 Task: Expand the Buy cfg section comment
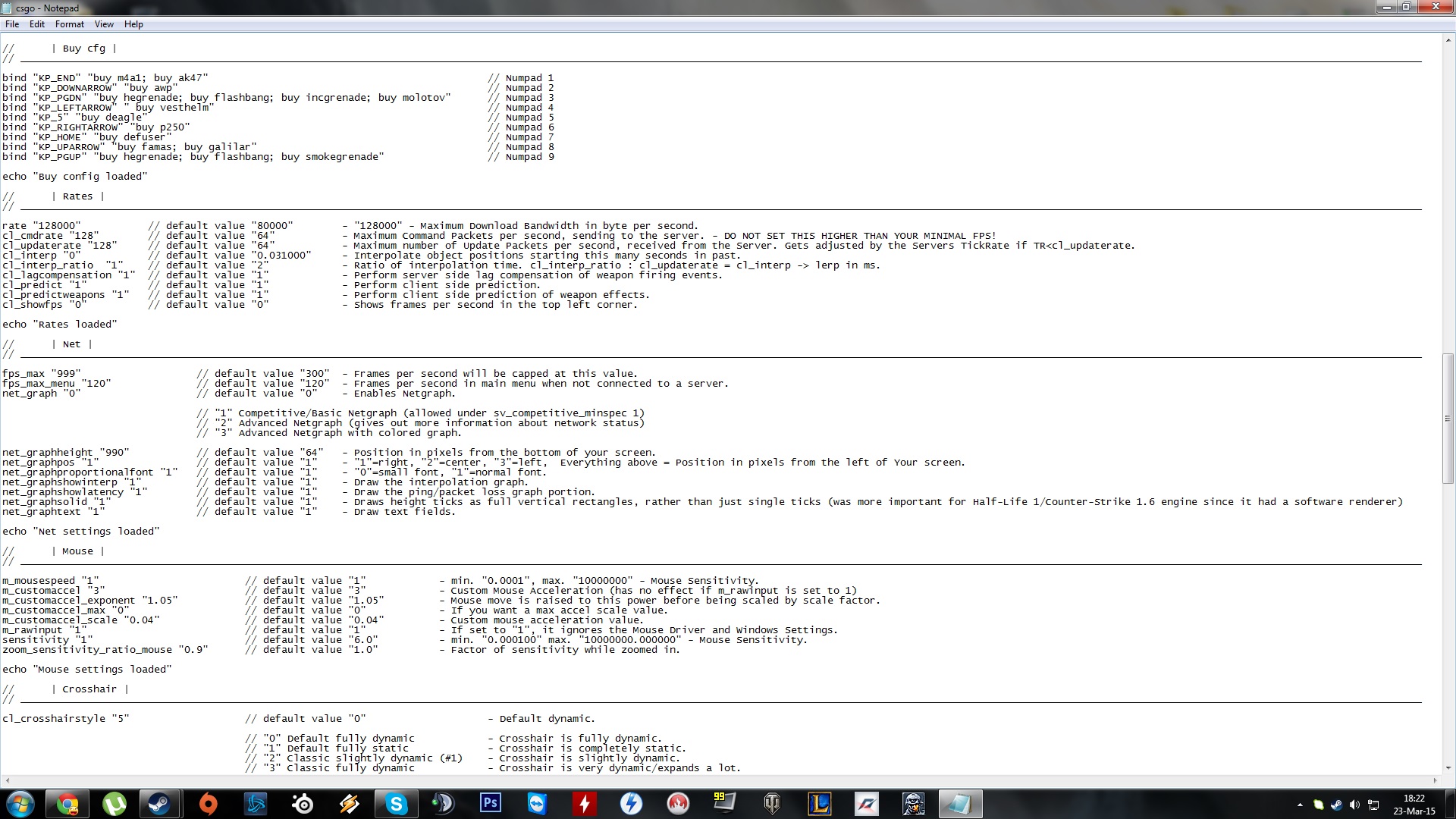point(85,48)
